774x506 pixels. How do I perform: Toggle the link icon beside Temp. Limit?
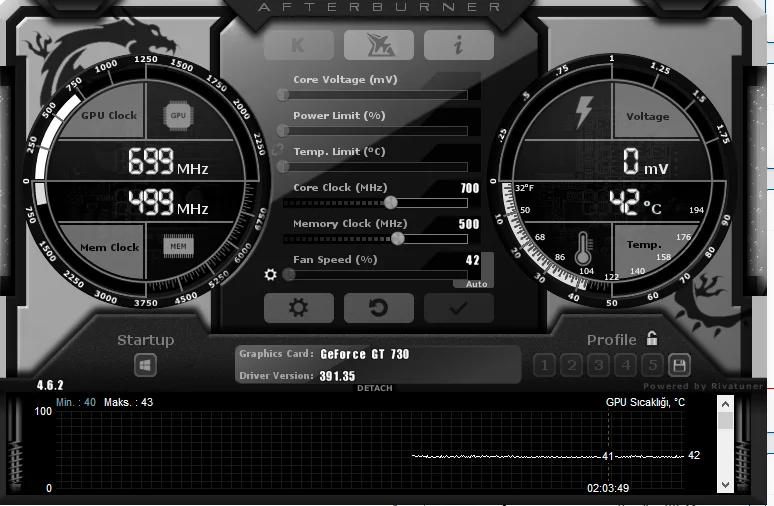pos(277,149)
